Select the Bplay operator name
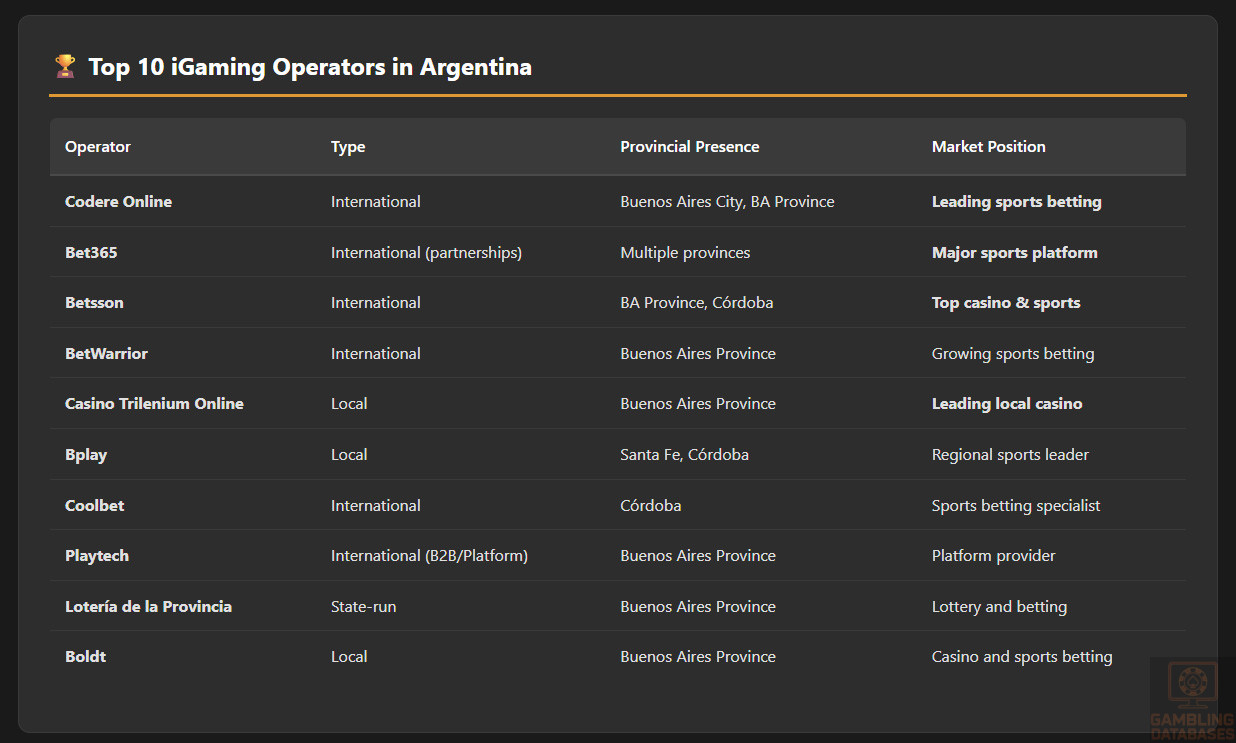The height and width of the screenshot is (743, 1236). 86,455
